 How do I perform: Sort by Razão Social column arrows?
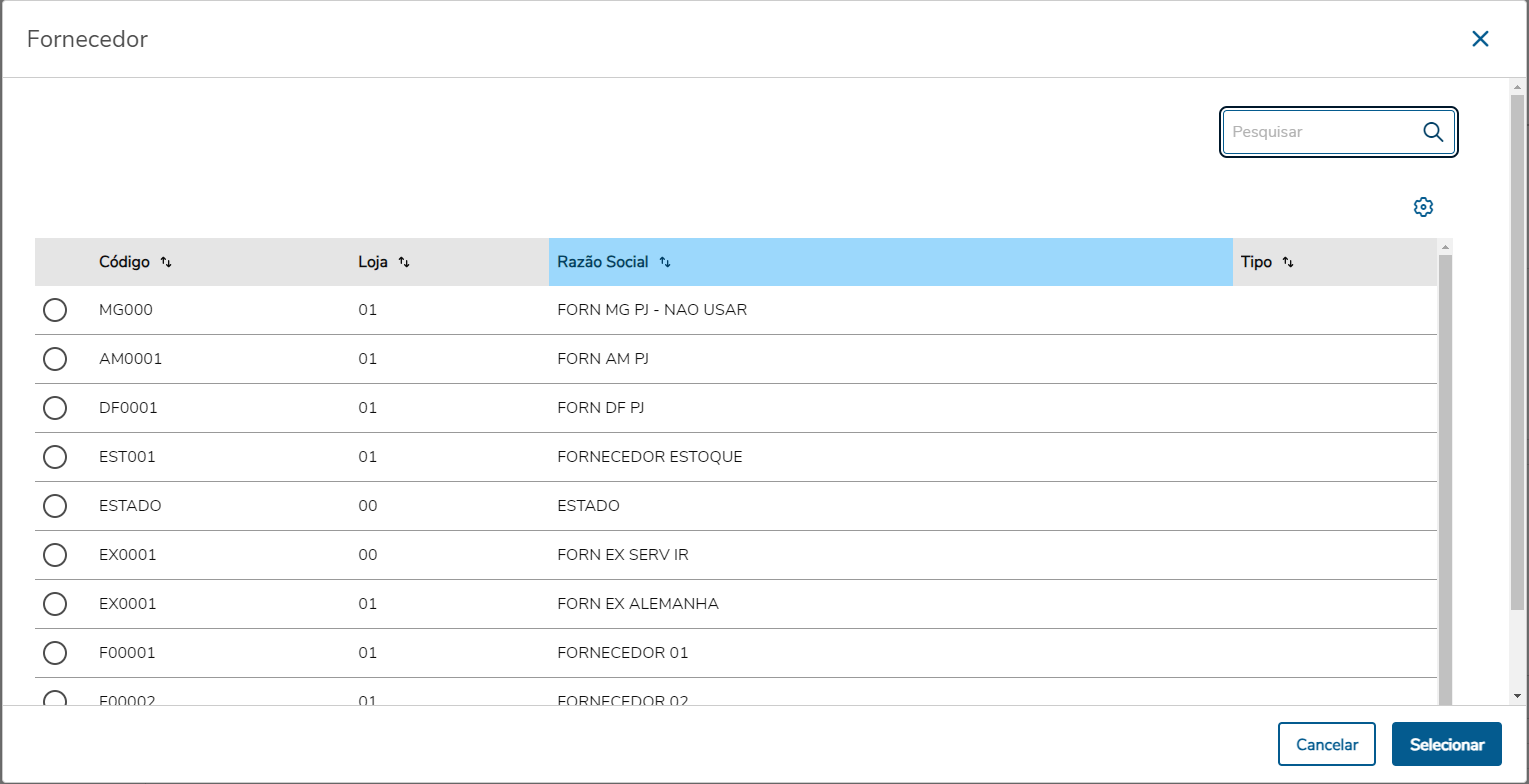(x=665, y=262)
